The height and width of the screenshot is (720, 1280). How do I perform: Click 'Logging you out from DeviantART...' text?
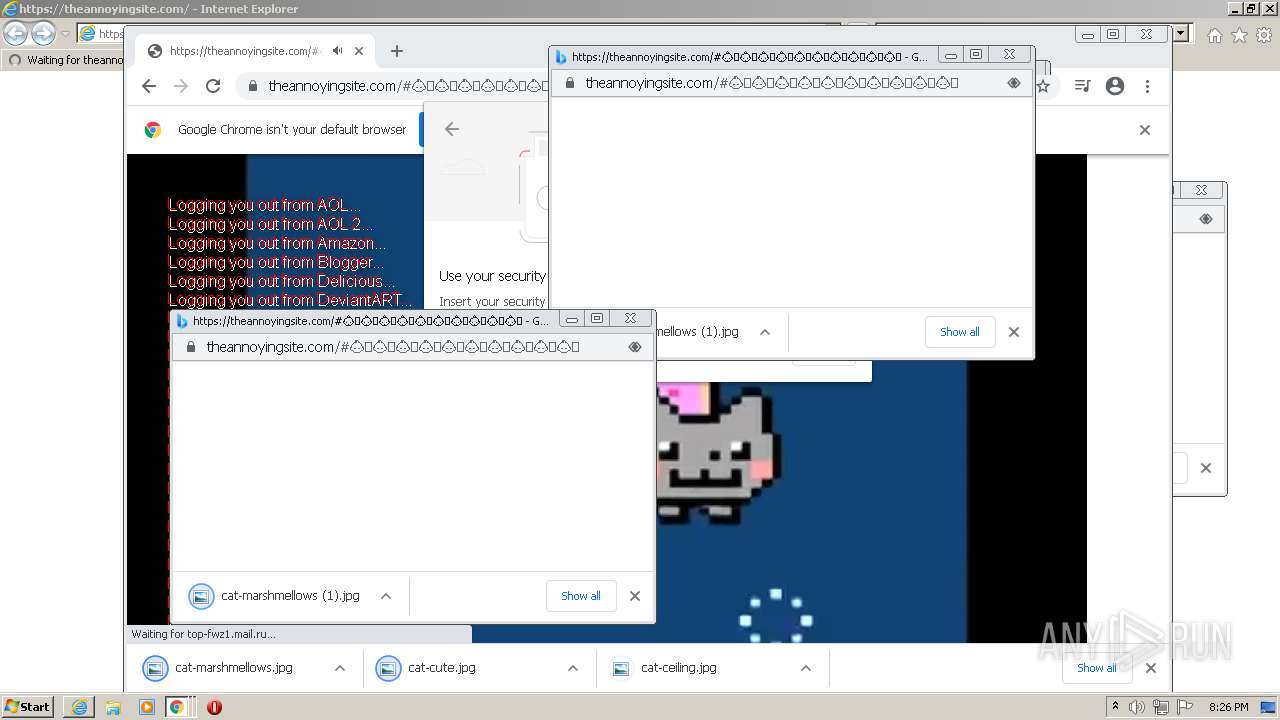(290, 300)
